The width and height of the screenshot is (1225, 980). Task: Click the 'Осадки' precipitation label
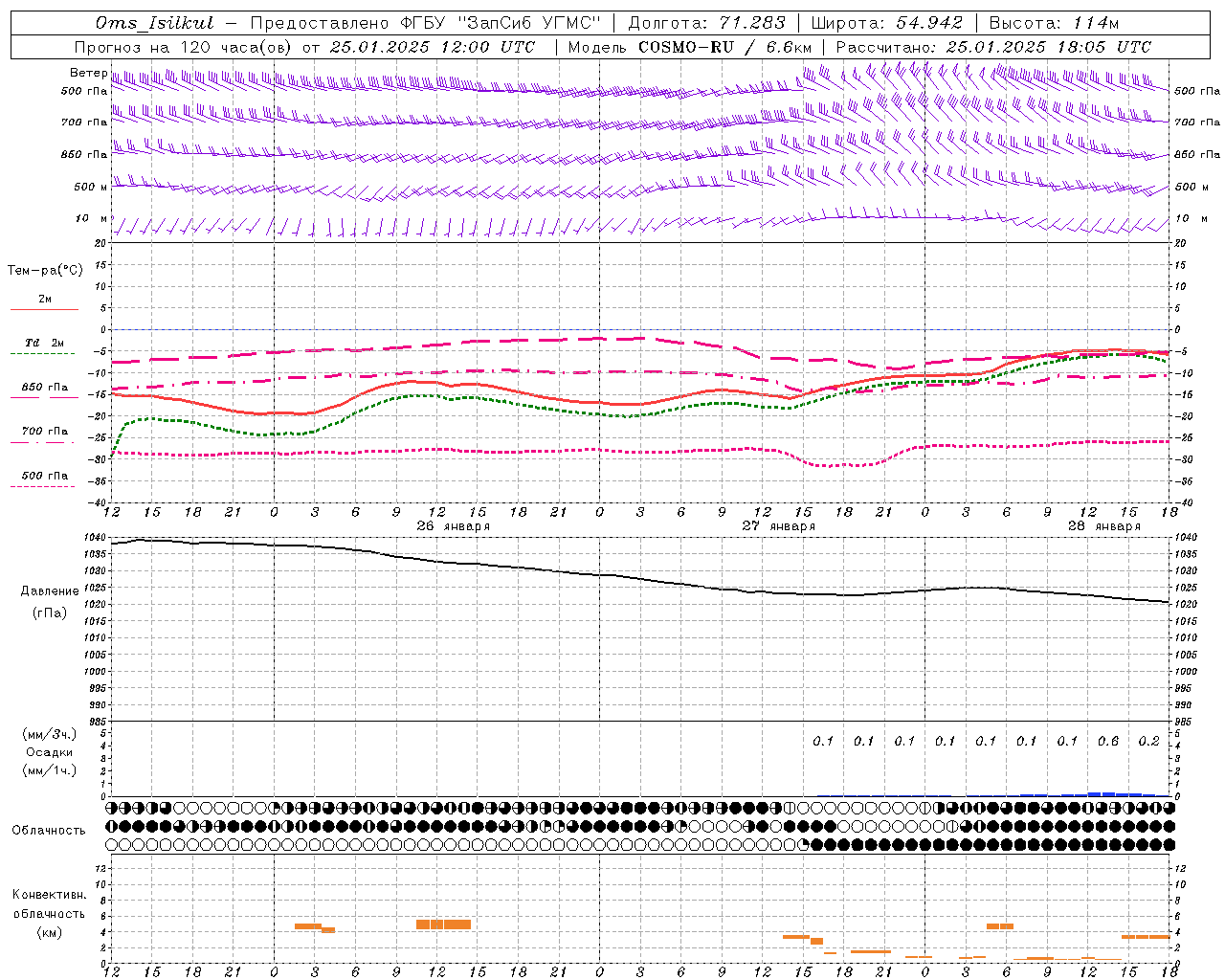pos(50,752)
